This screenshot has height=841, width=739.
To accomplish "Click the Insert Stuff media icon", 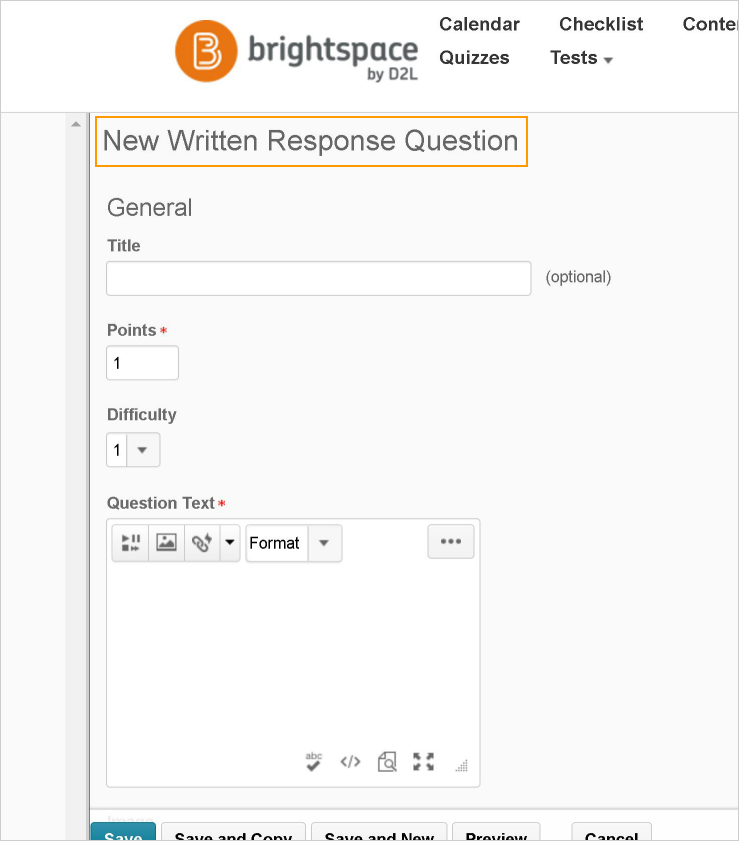I will pos(130,543).
